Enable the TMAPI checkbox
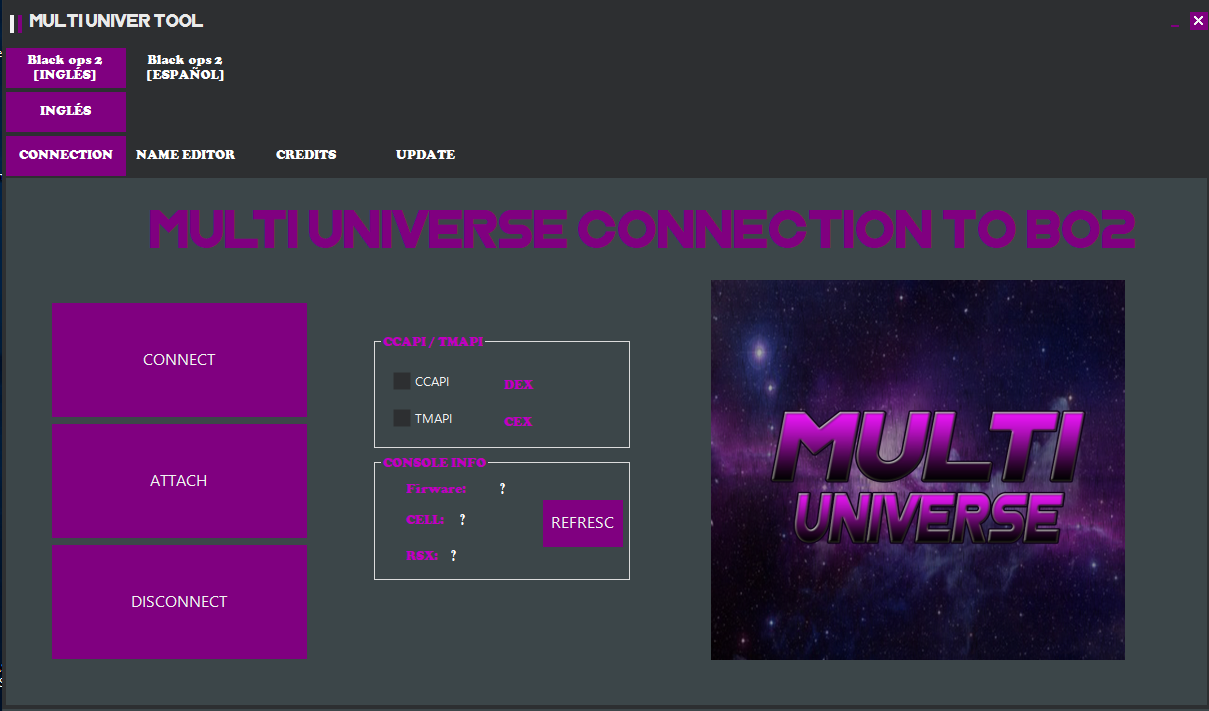 (402, 418)
